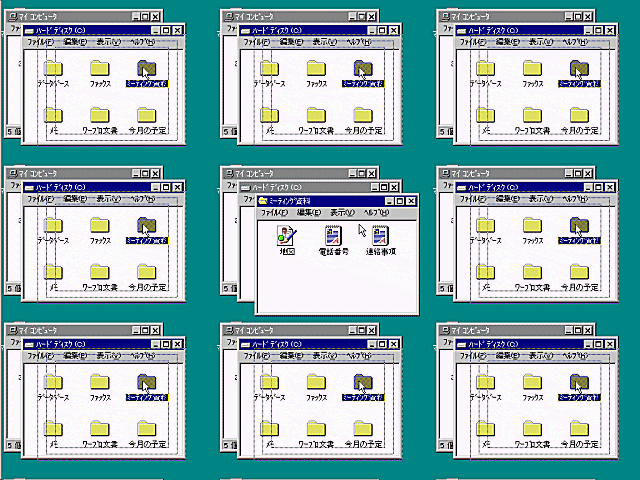Click highlighted ミーティング資料 folder in middle-right frame
640x480 pixels.
click(579, 226)
